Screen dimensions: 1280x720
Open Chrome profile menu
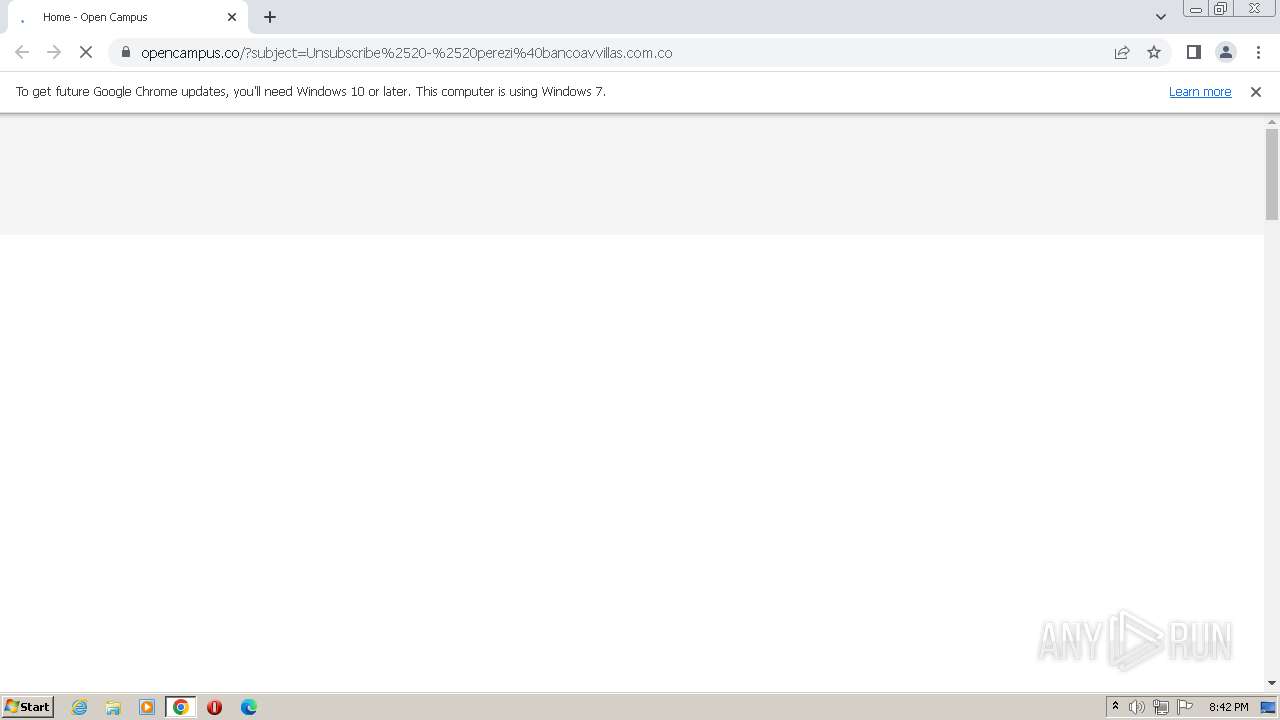[1225, 52]
